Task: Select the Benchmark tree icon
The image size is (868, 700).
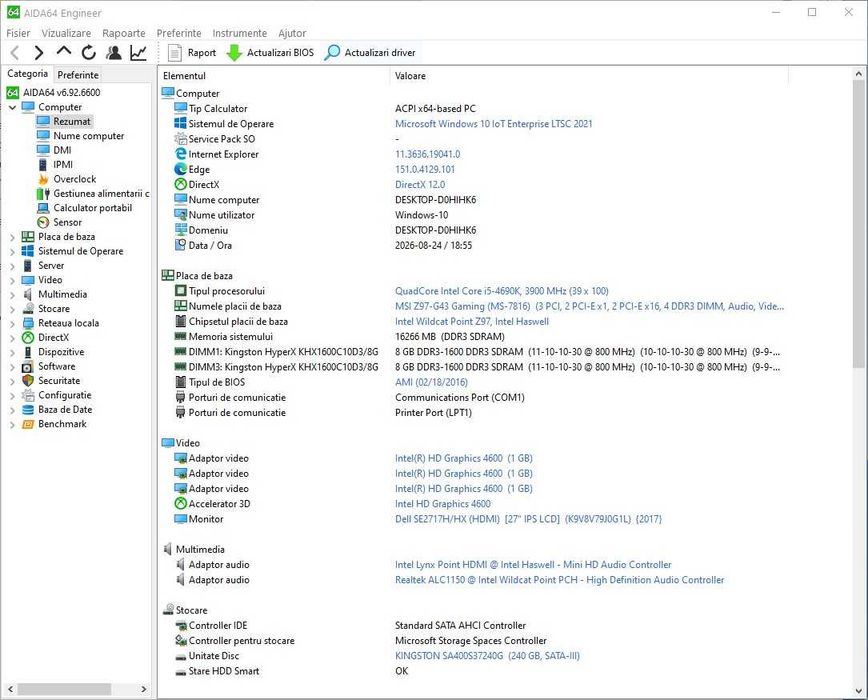Action: 28,424
